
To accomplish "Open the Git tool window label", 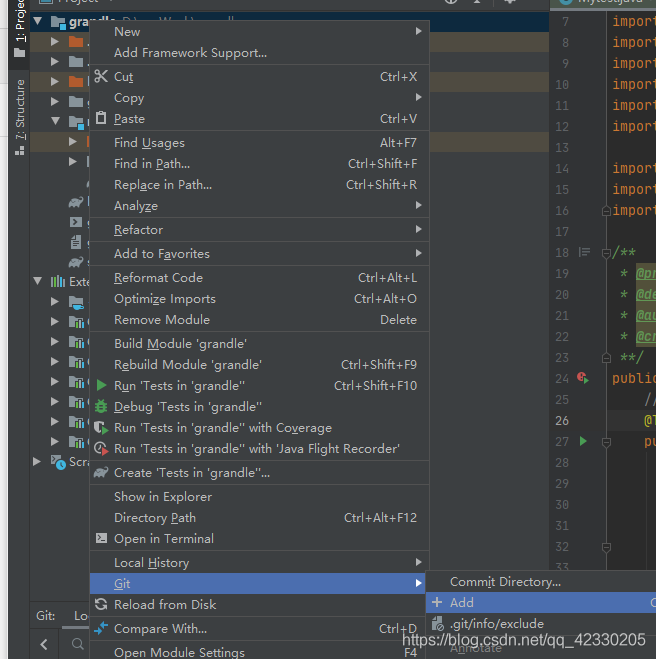I will (45, 616).
